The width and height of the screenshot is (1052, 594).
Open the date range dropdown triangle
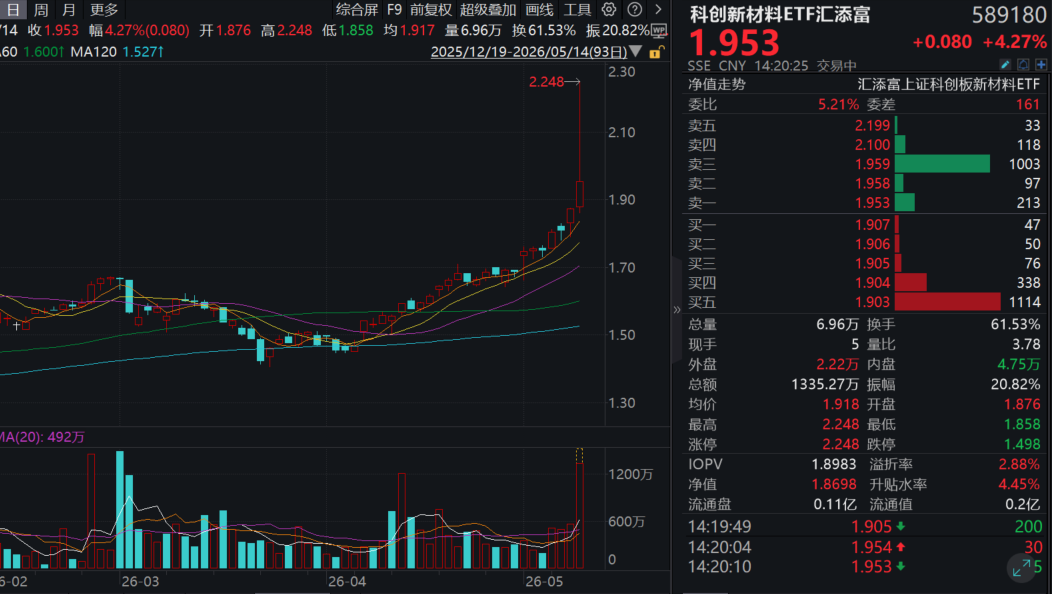[636, 52]
